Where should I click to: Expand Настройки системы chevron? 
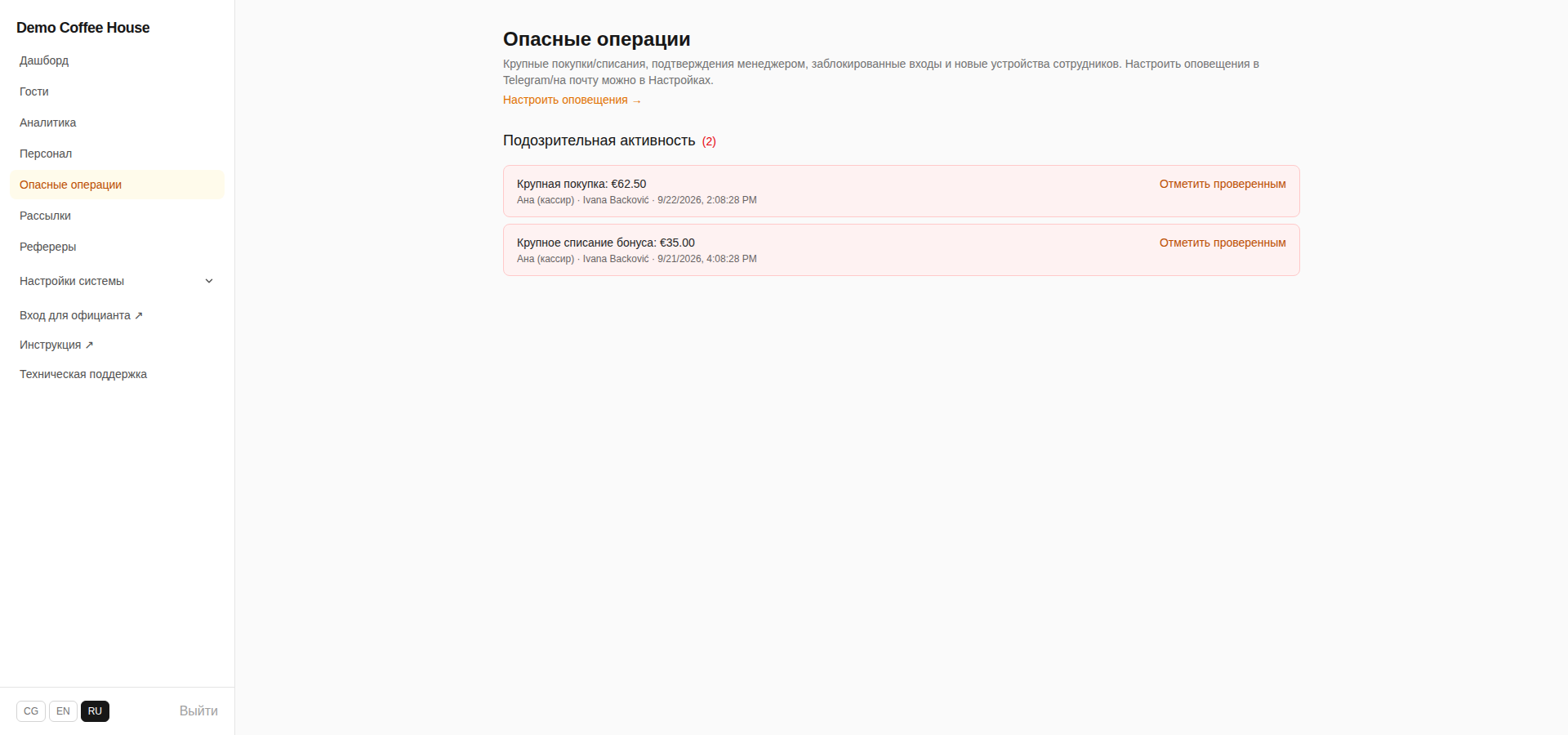click(x=209, y=281)
